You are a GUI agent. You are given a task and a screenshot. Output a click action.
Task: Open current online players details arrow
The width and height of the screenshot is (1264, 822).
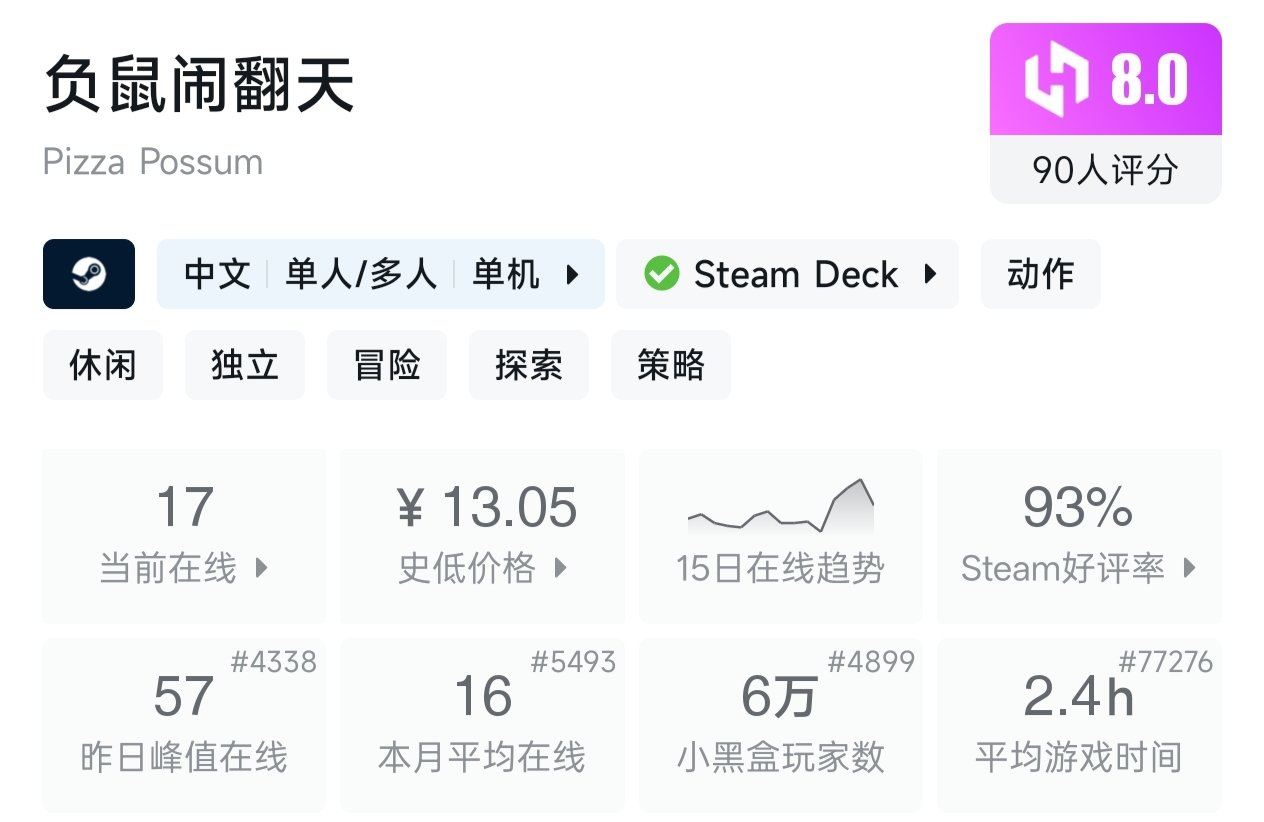(x=262, y=568)
